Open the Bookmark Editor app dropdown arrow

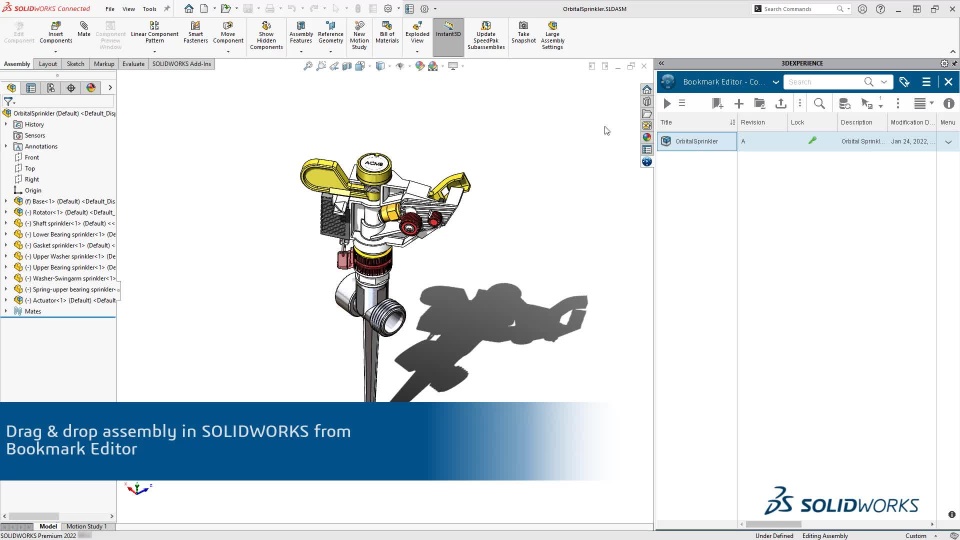pyautogui.click(x=776, y=82)
